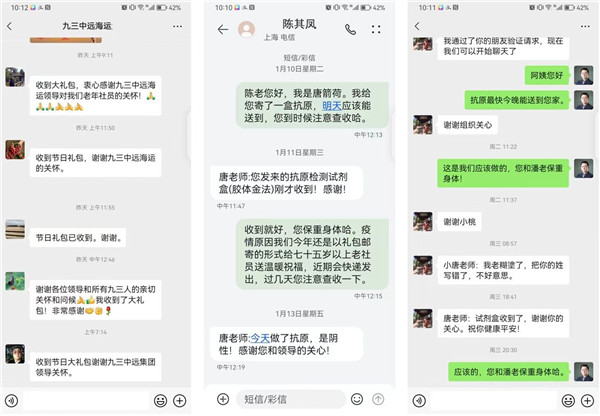Tap the 短信/彩信 message input field

pos(291,399)
